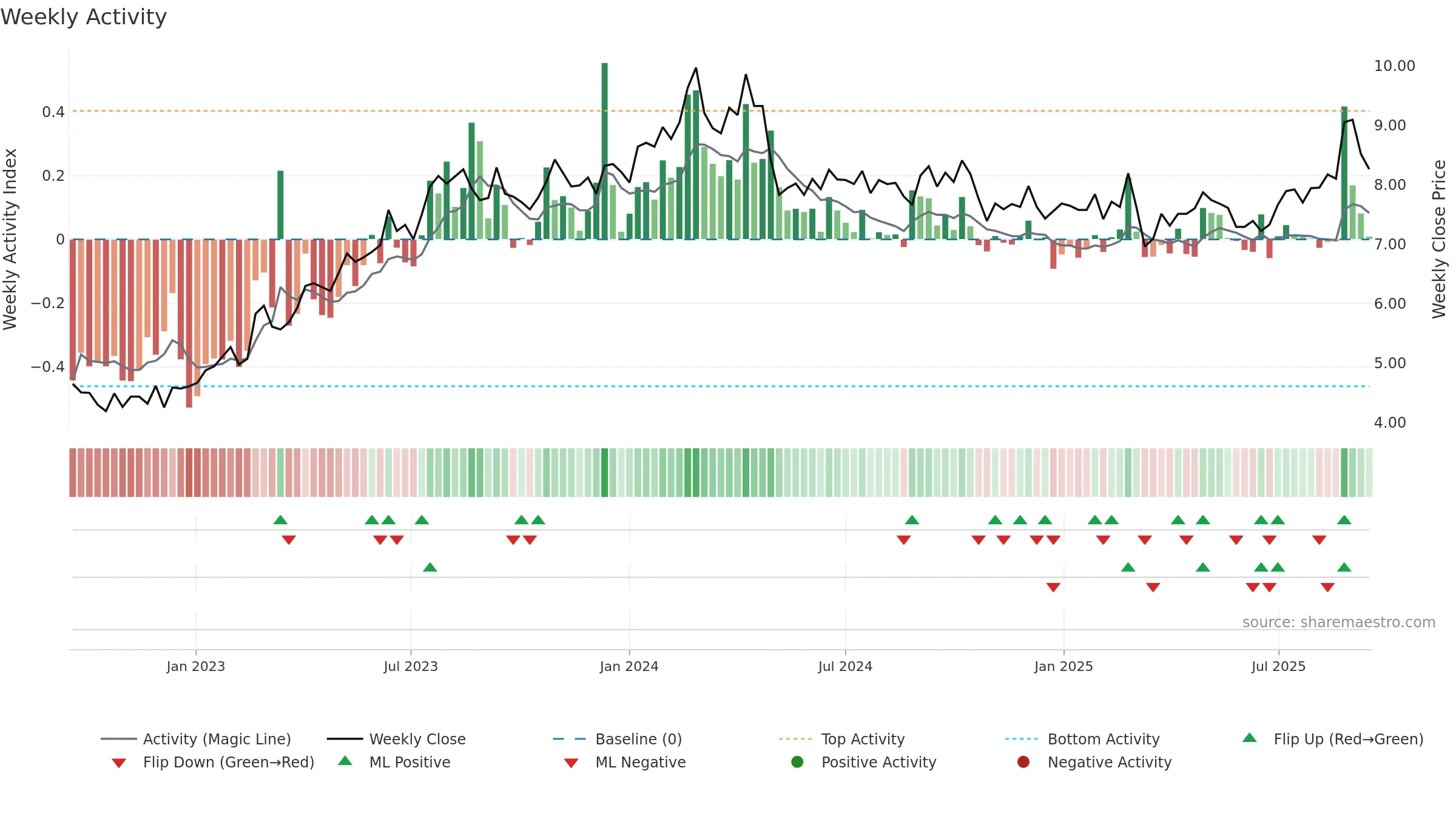Select the Jul 2025 x-axis label
The width and height of the screenshot is (1456, 819).
pyautogui.click(x=1278, y=666)
